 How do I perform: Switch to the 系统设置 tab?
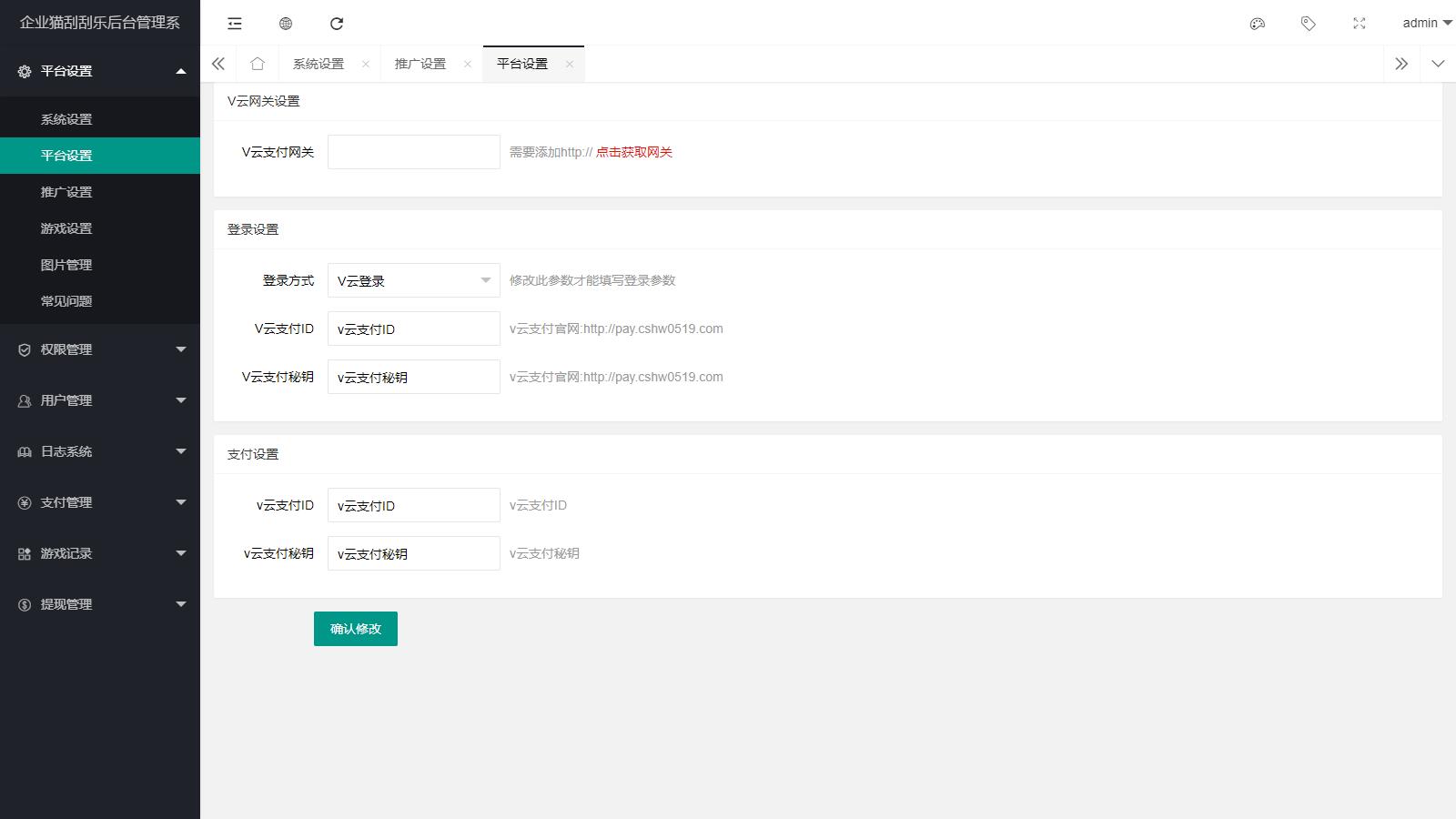click(x=318, y=64)
